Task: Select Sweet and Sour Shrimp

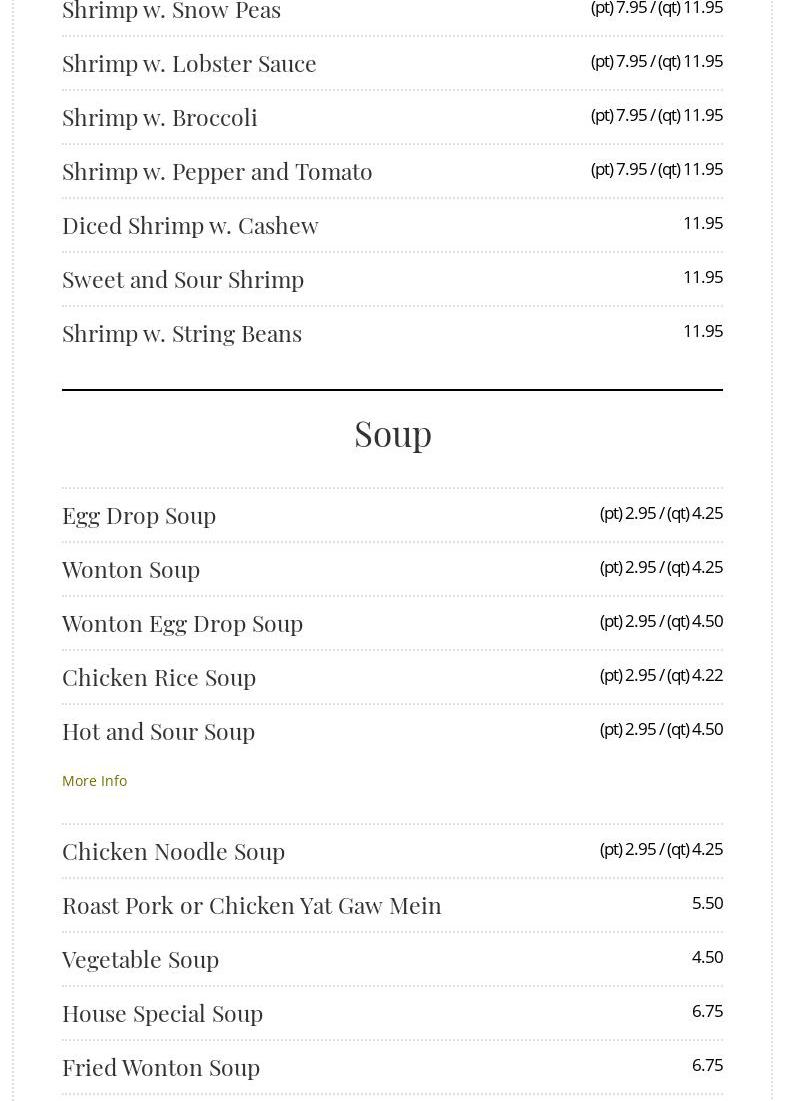Action: pyautogui.click(x=183, y=279)
